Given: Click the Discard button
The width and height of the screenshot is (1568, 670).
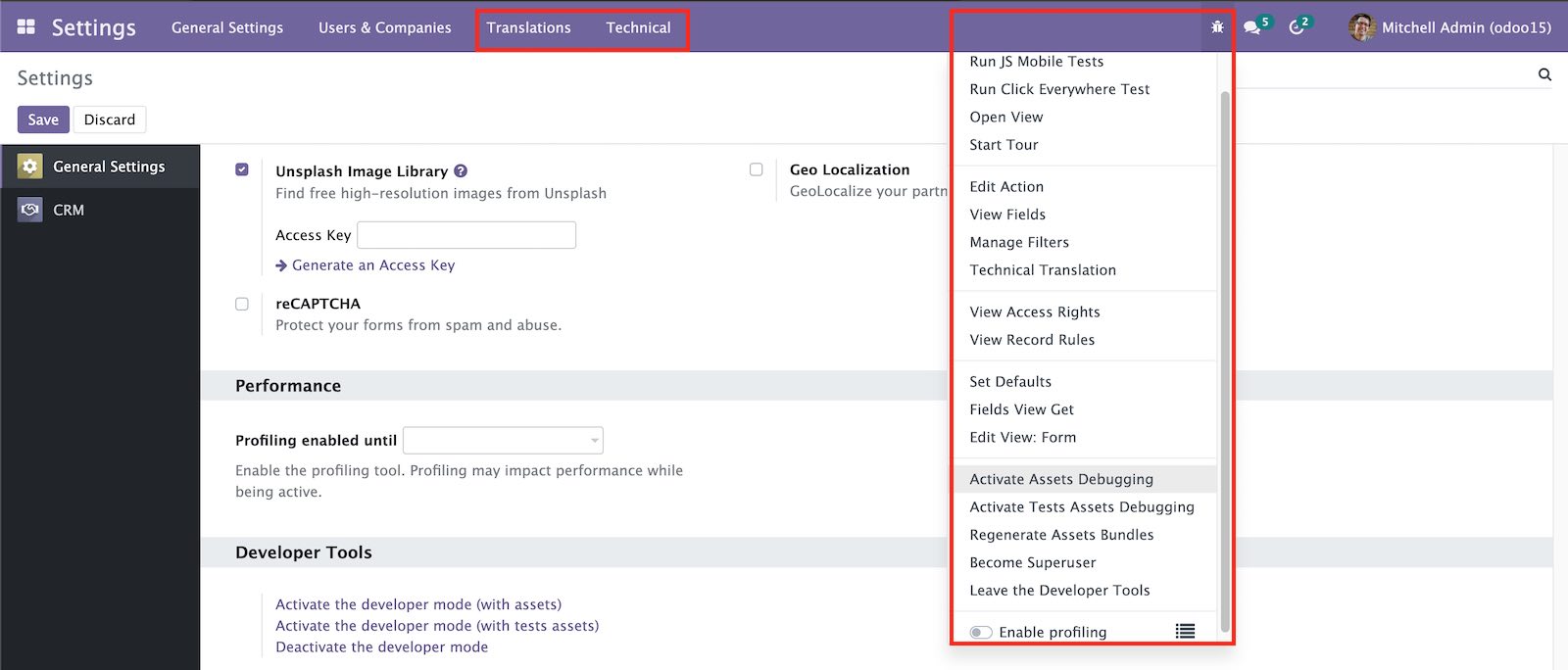Looking at the screenshot, I should (110, 120).
